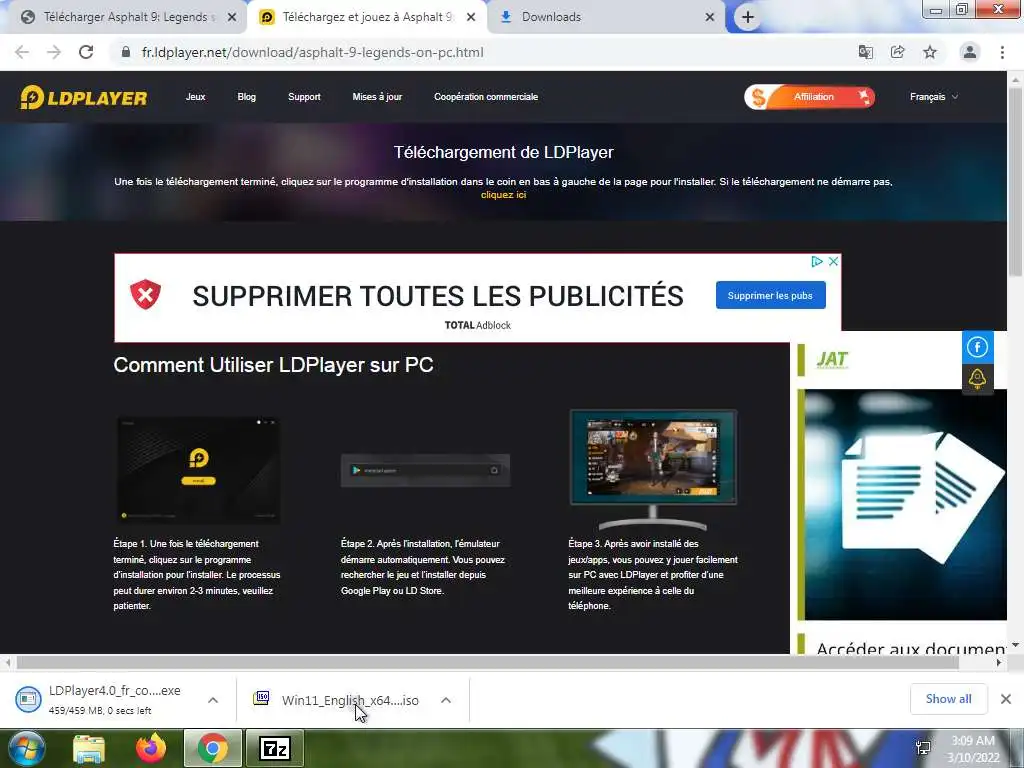The height and width of the screenshot is (768, 1024).
Task: Click the Étape 3 monitor game thumbnail
Action: click(653, 469)
